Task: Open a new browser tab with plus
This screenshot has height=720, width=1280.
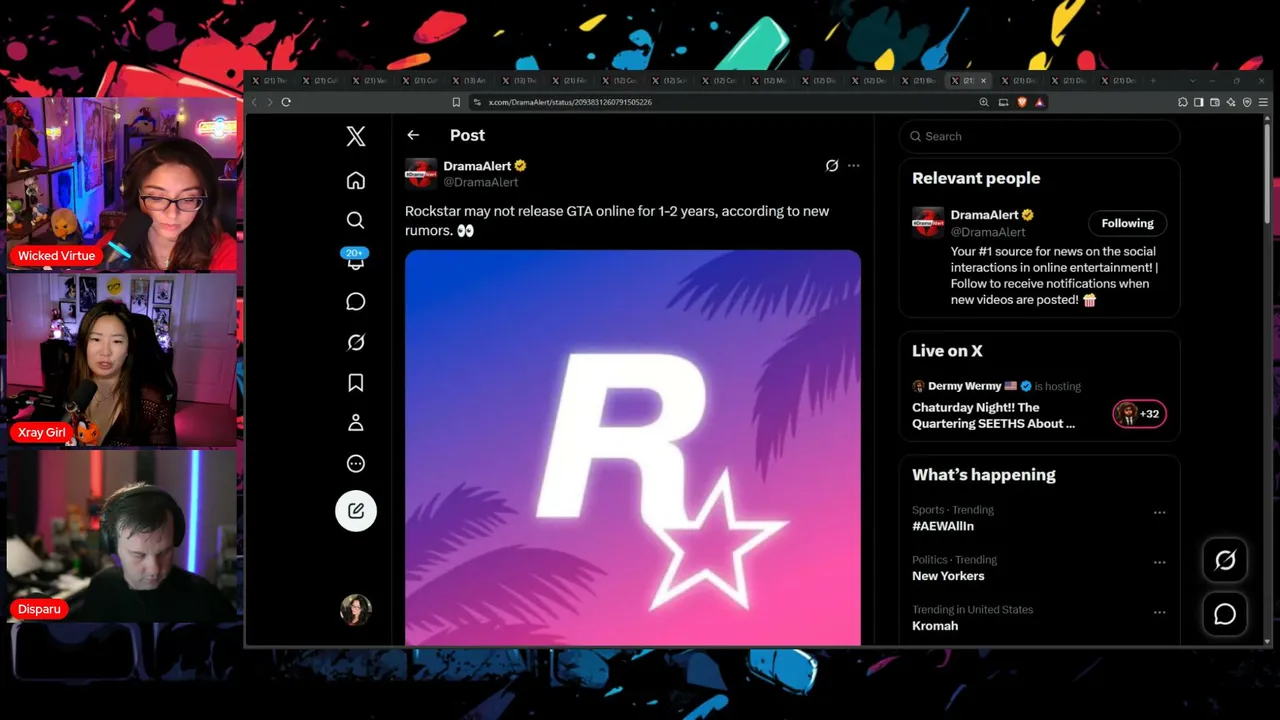Action: pyautogui.click(x=1153, y=80)
